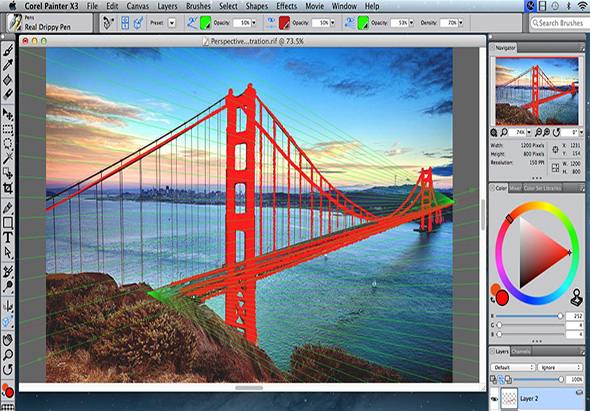Open the Opacity 53% dropdown
Viewport: 590px width, 411px height.
coord(411,23)
